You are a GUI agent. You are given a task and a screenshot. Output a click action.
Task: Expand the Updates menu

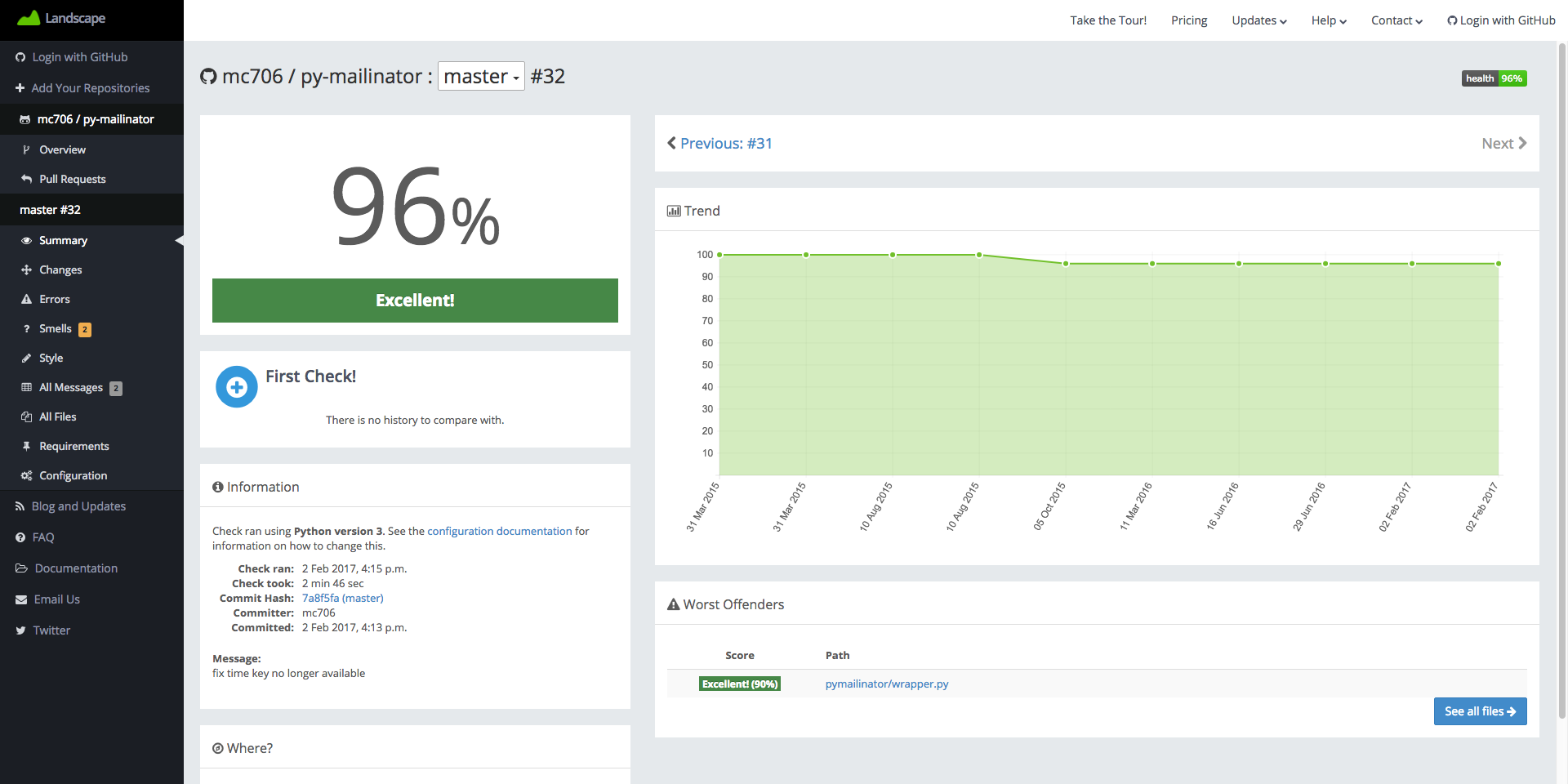coord(1258,20)
